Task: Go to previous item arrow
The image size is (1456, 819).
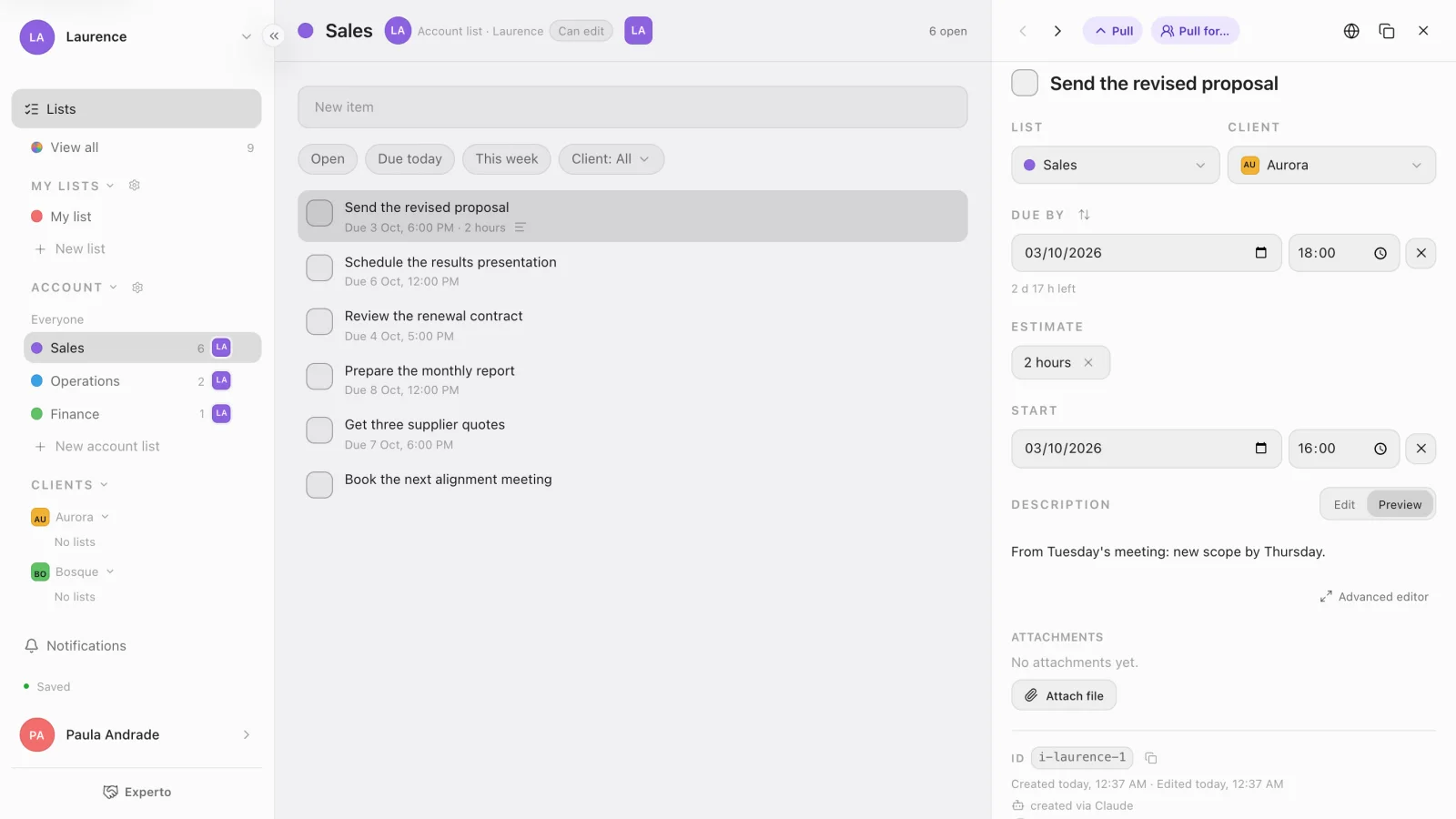Action: click(x=1023, y=31)
